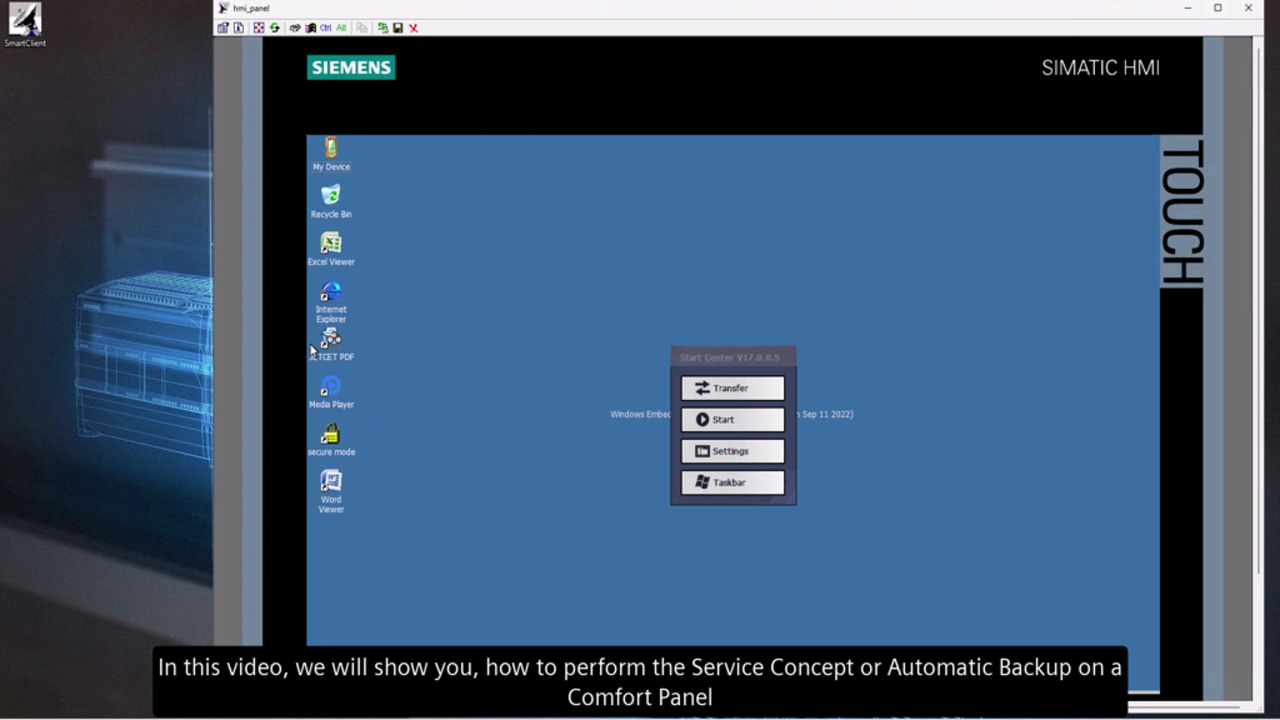The width and height of the screenshot is (1280, 720).
Task: Open Settings from the Start Center
Action: tap(732, 451)
